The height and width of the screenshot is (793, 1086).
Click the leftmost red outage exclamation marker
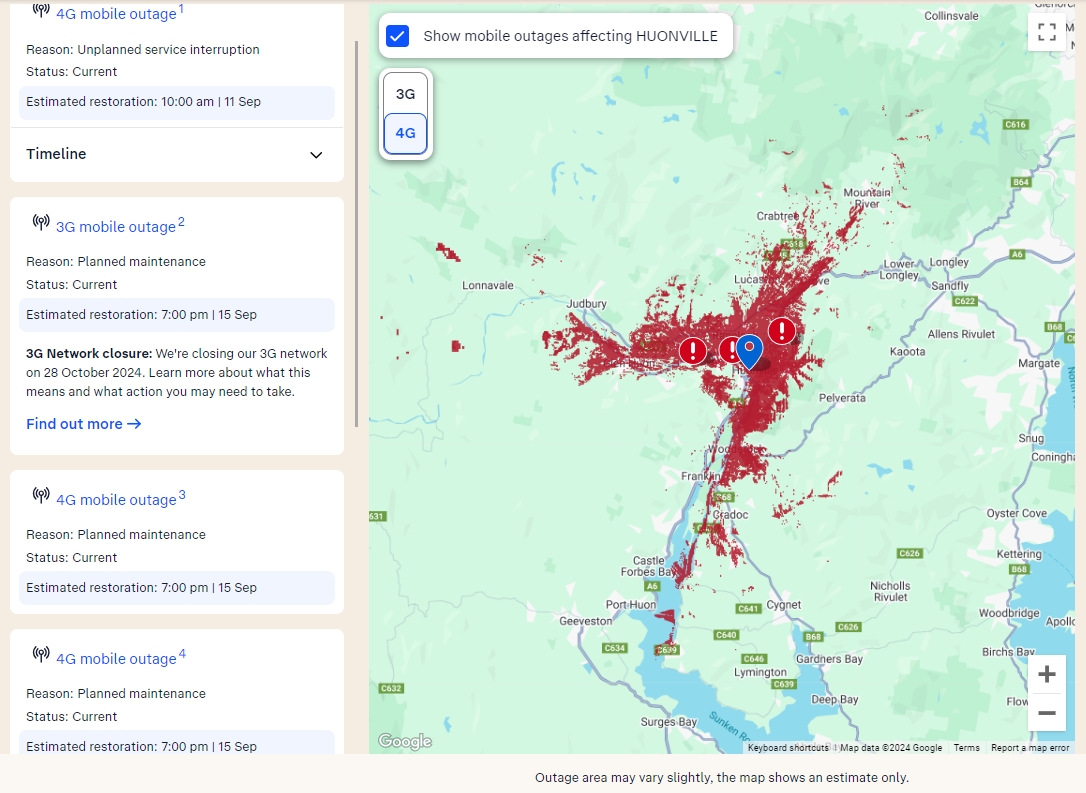(x=691, y=351)
